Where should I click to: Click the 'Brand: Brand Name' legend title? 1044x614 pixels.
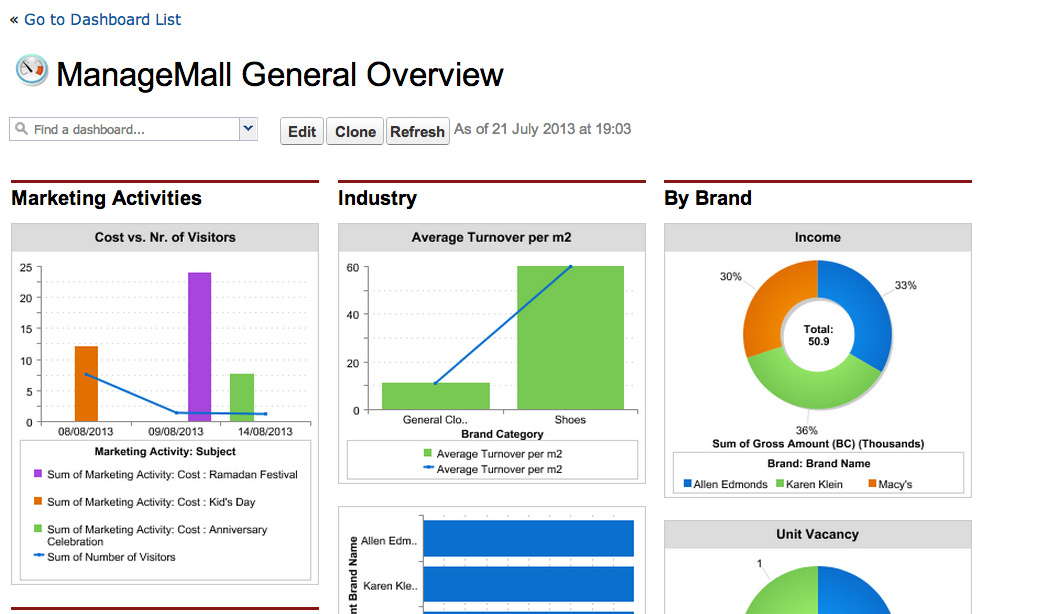[x=818, y=463]
